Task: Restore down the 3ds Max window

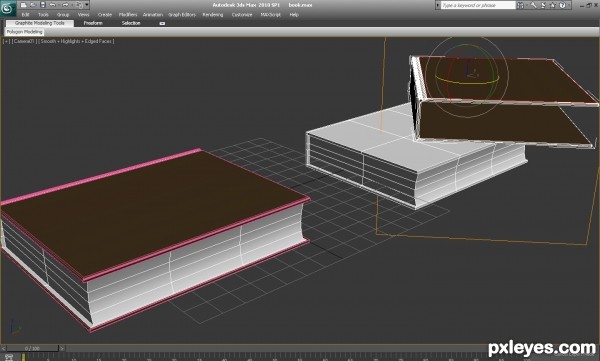Action: [589, 5]
